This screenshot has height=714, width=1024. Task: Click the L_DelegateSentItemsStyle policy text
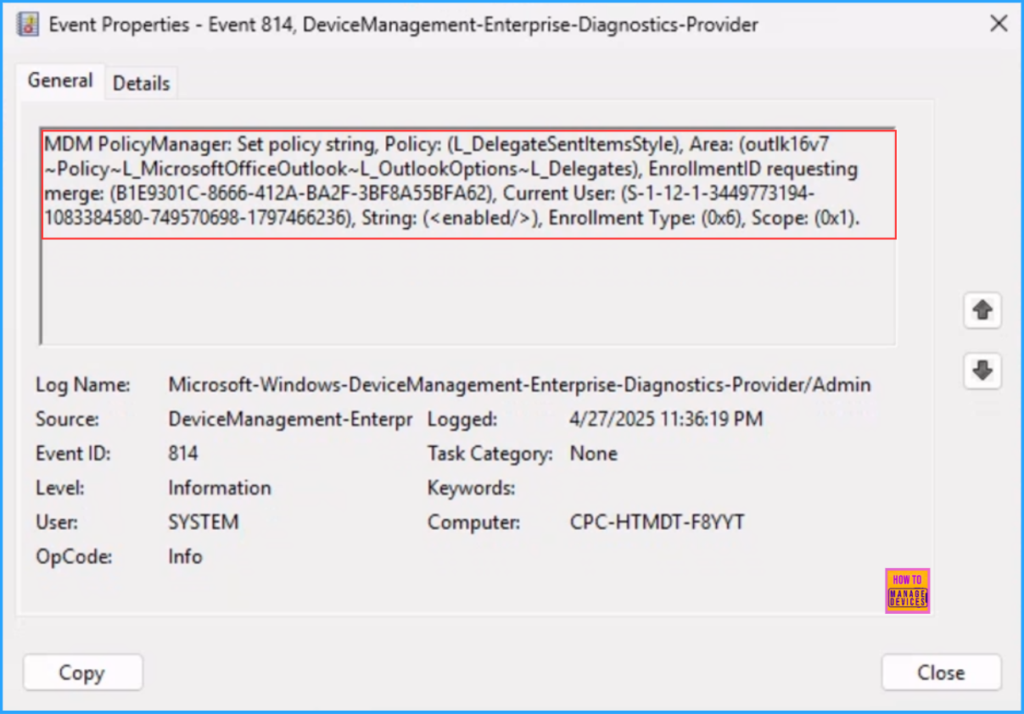pos(564,144)
